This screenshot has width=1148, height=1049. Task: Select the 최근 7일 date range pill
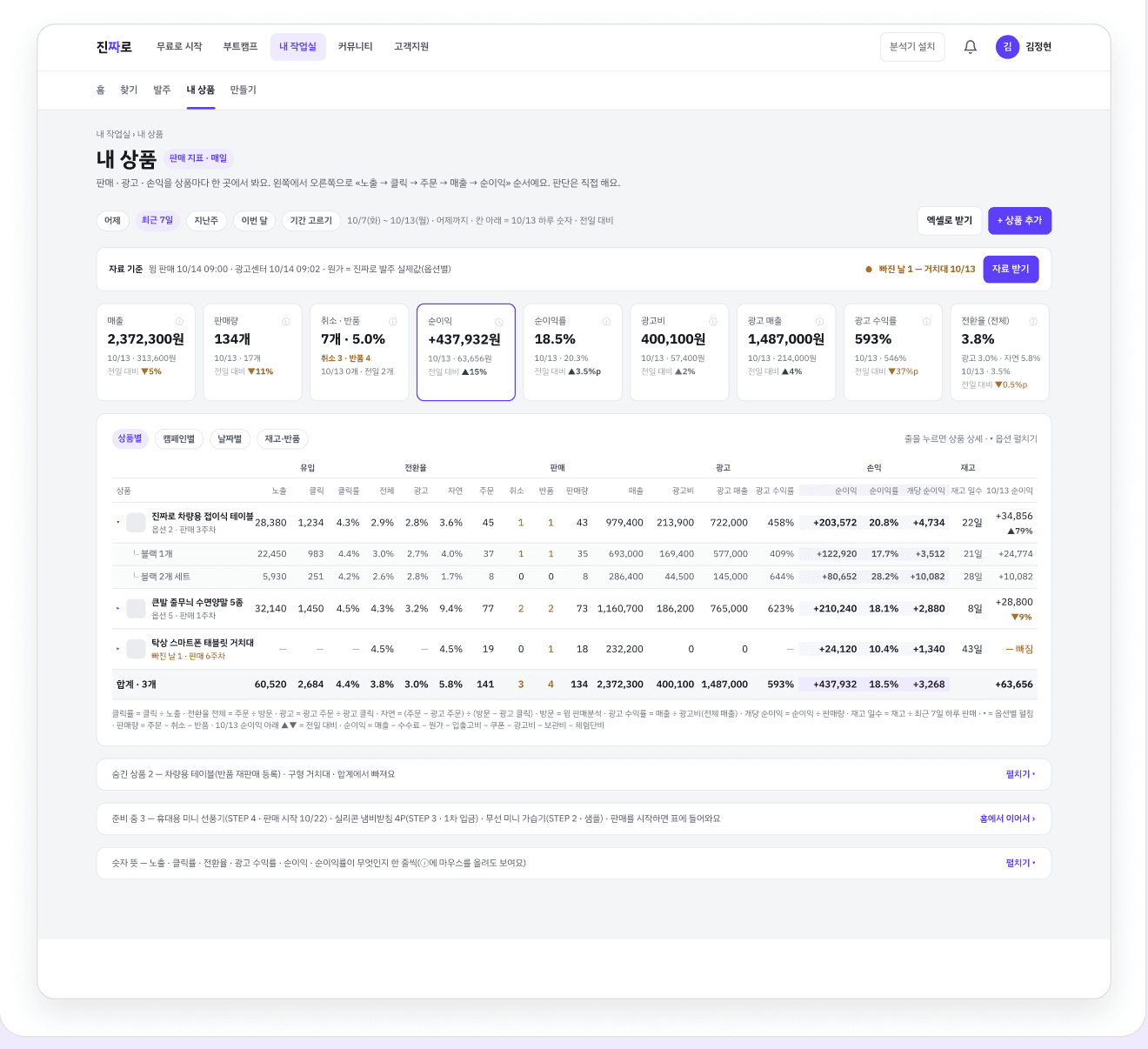click(x=157, y=221)
